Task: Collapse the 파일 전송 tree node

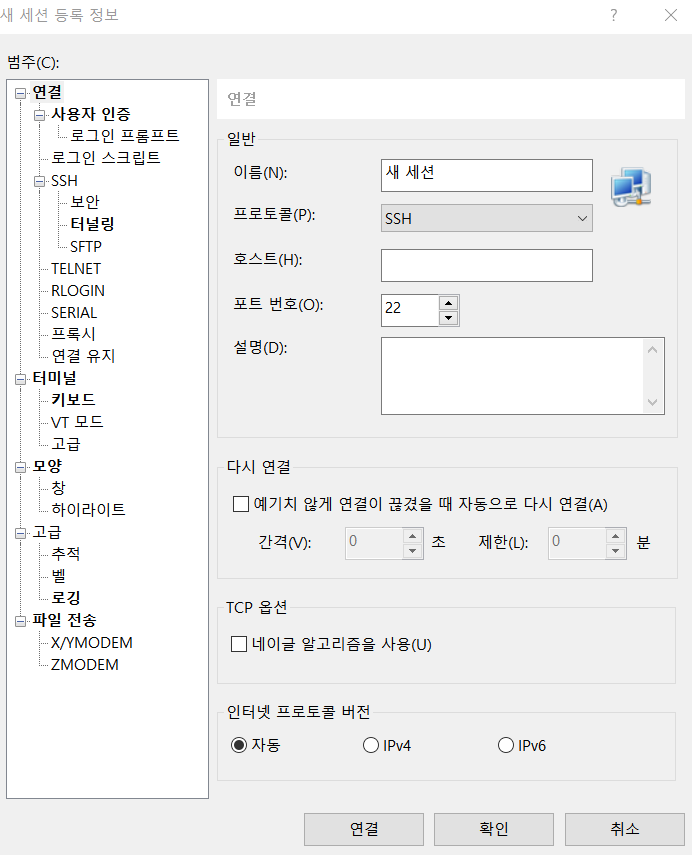Action: (21, 621)
